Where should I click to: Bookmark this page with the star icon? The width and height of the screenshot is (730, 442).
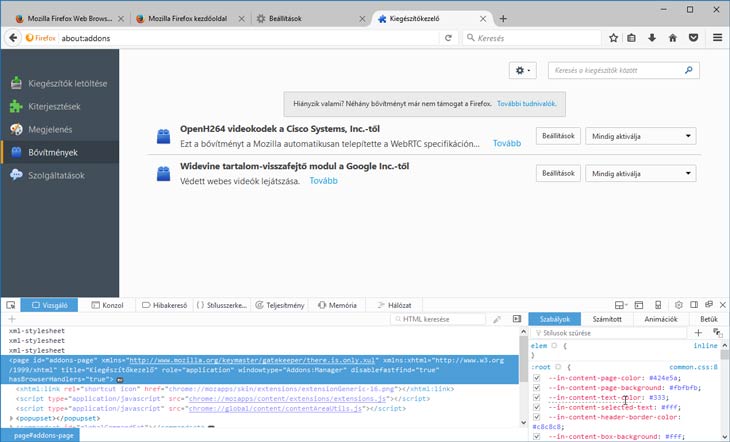click(613, 38)
